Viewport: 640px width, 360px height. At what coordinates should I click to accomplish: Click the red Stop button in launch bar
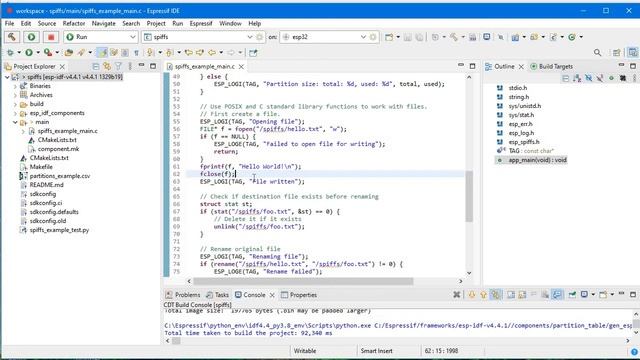coord(51,37)
